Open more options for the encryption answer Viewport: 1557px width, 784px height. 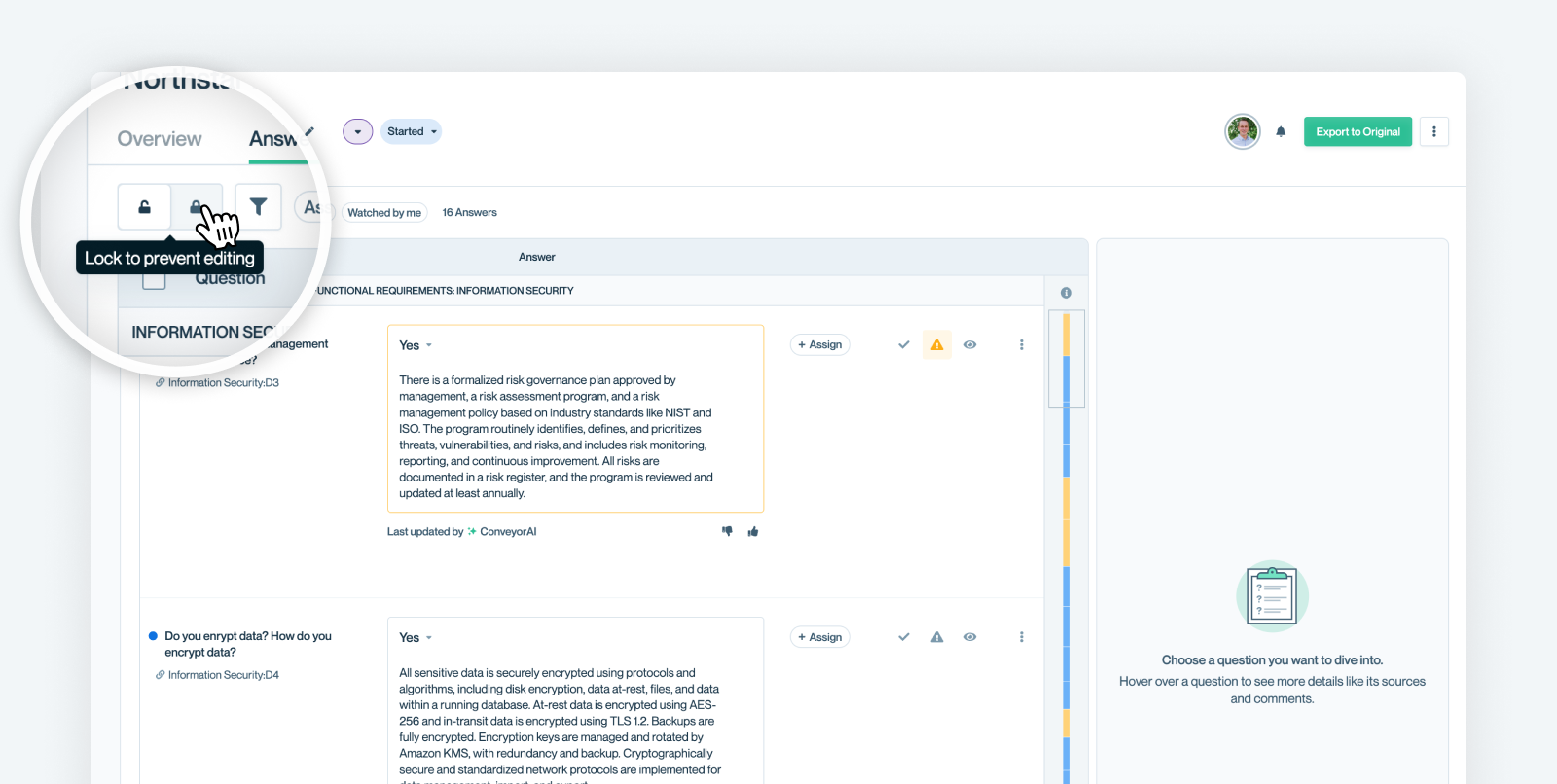(x=1021, y=637)
